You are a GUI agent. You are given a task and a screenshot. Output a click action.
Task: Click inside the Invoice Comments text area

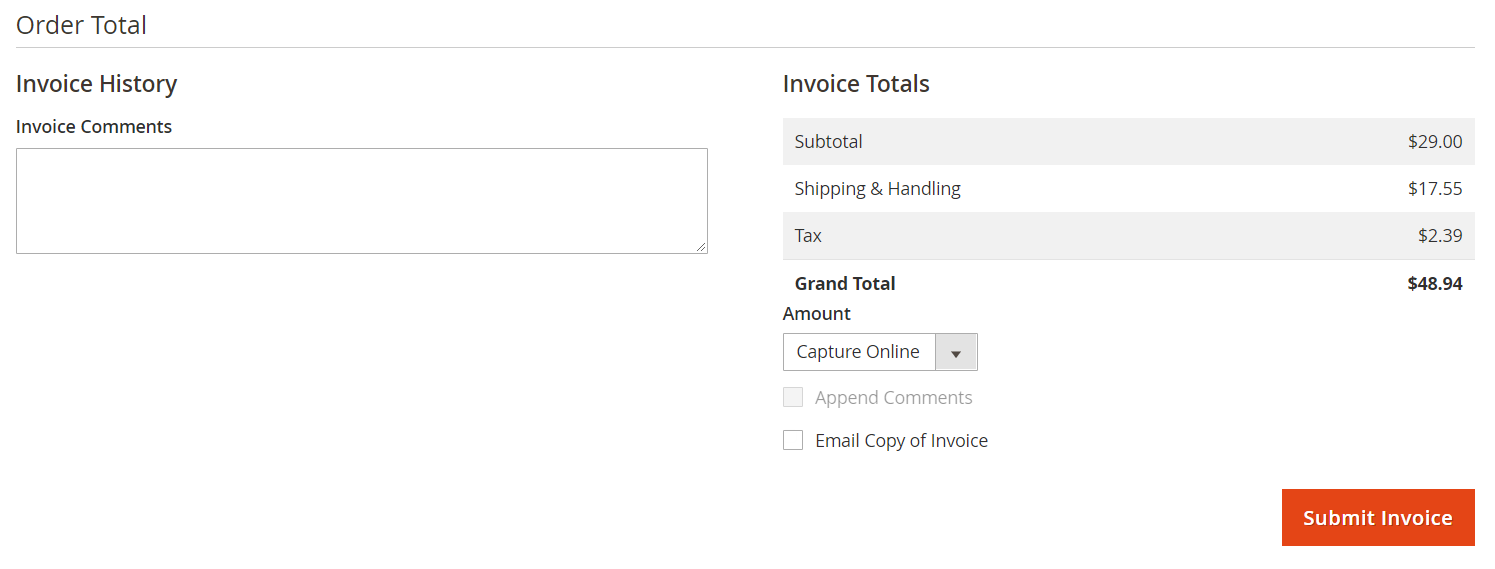coord(362,201)
